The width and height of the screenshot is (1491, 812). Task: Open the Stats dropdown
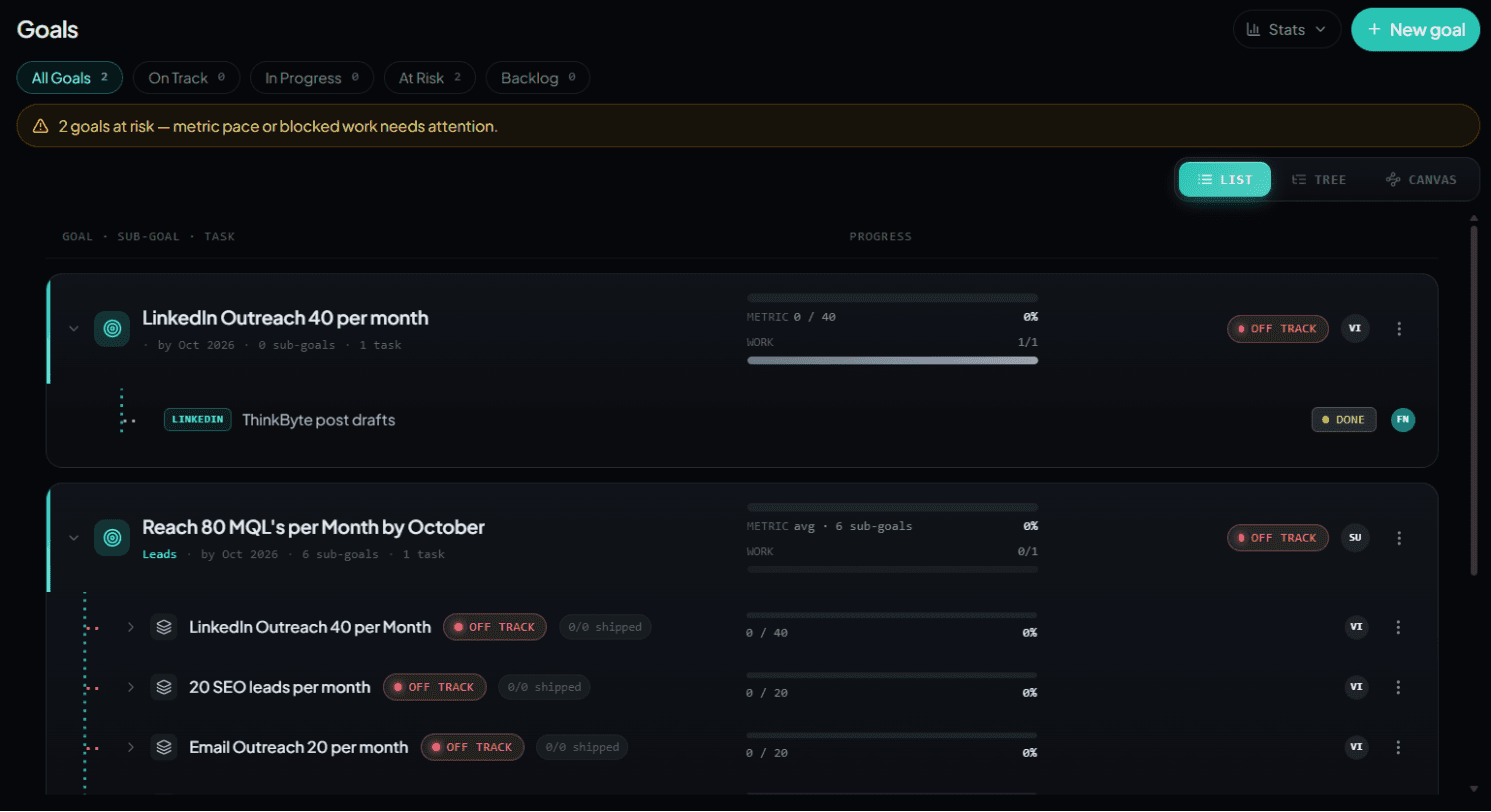point(1287,30)
